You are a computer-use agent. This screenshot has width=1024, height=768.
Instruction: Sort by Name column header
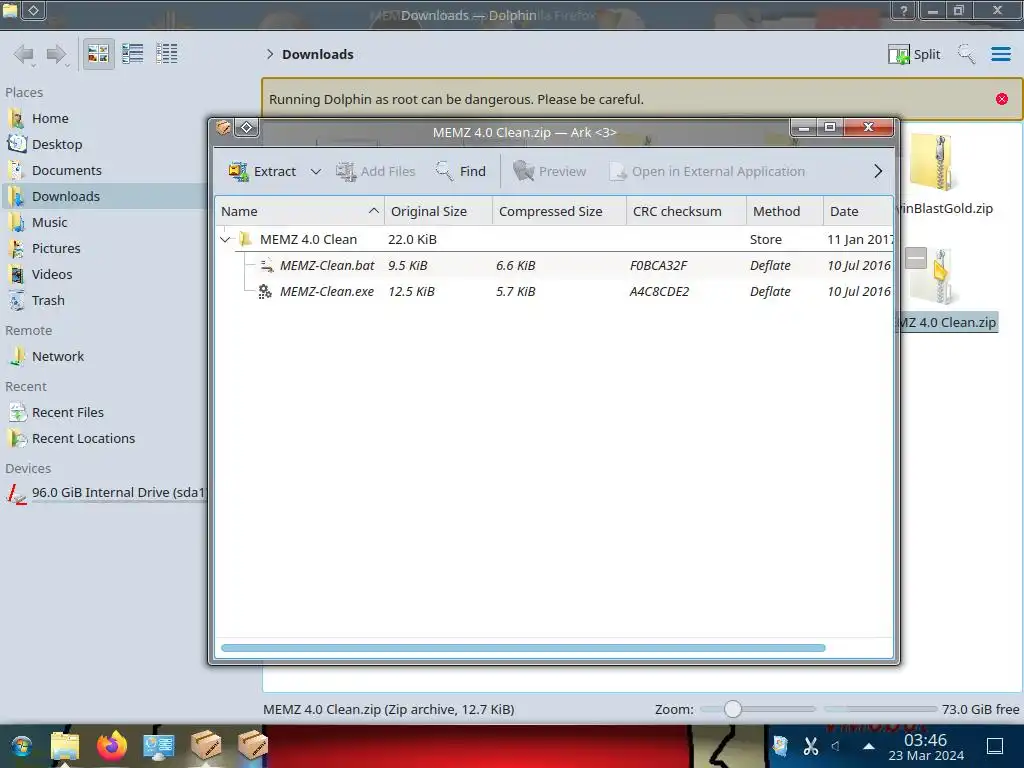pyautogui.click(x=300, y=211)
